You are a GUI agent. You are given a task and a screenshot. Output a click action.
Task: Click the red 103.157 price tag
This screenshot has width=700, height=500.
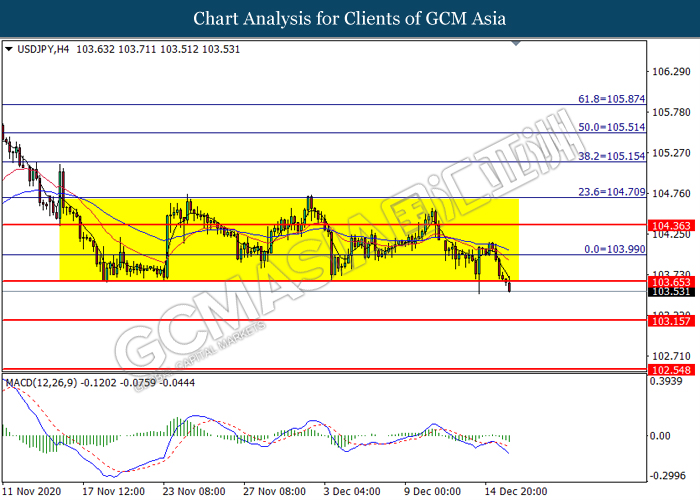tap(671, 321)
